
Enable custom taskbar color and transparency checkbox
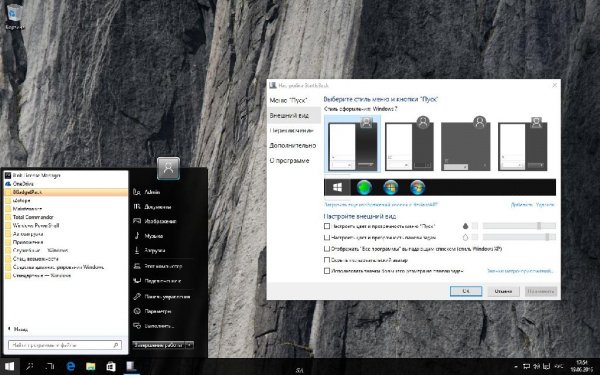[327, 237]
